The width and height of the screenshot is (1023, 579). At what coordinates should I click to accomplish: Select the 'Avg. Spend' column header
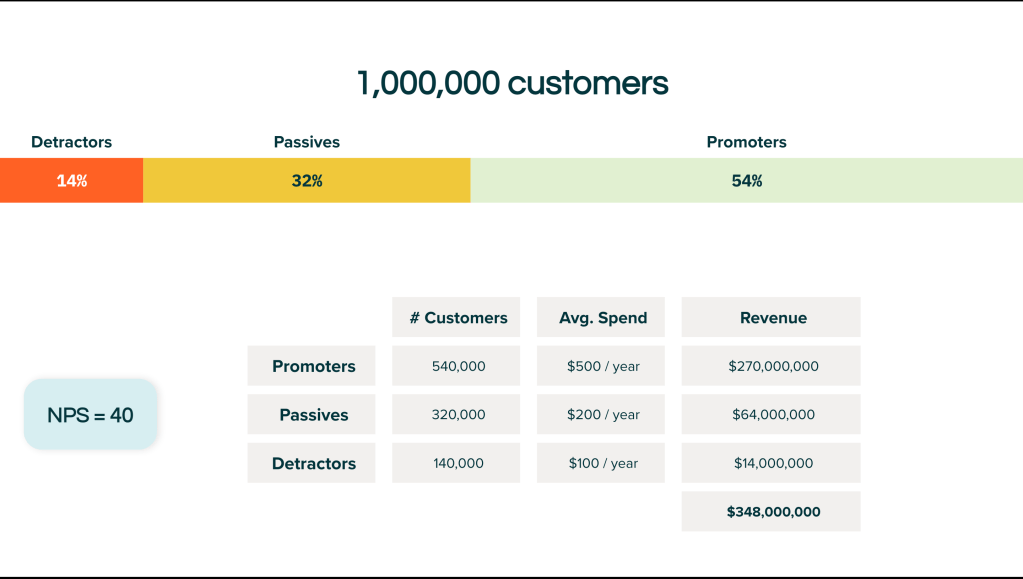pyautogui.click(x=602, y=318)
